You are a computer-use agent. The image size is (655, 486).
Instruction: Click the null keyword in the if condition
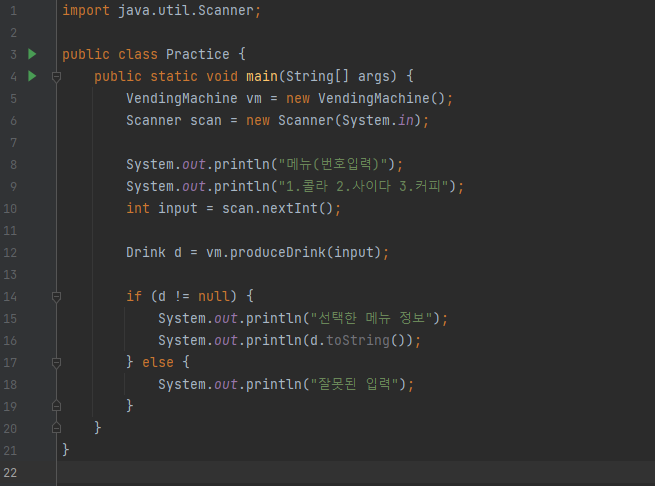point(213,296)
